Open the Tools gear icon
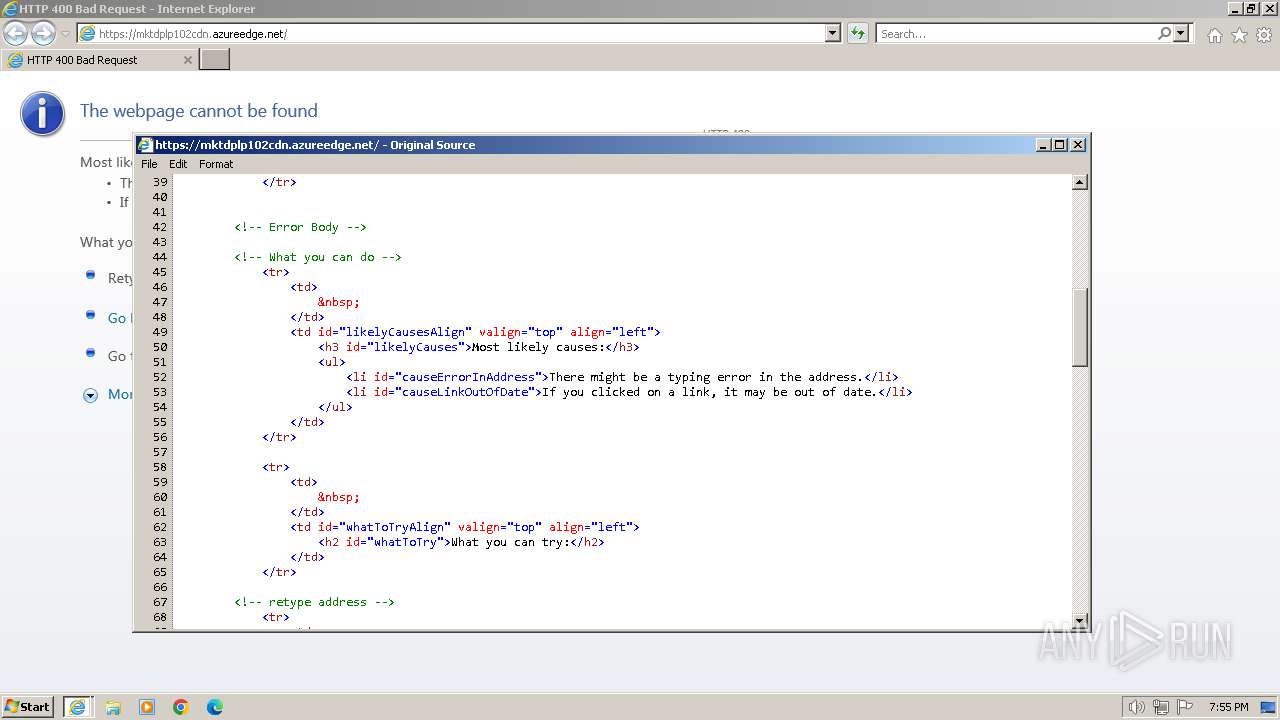 [1264, 35]
